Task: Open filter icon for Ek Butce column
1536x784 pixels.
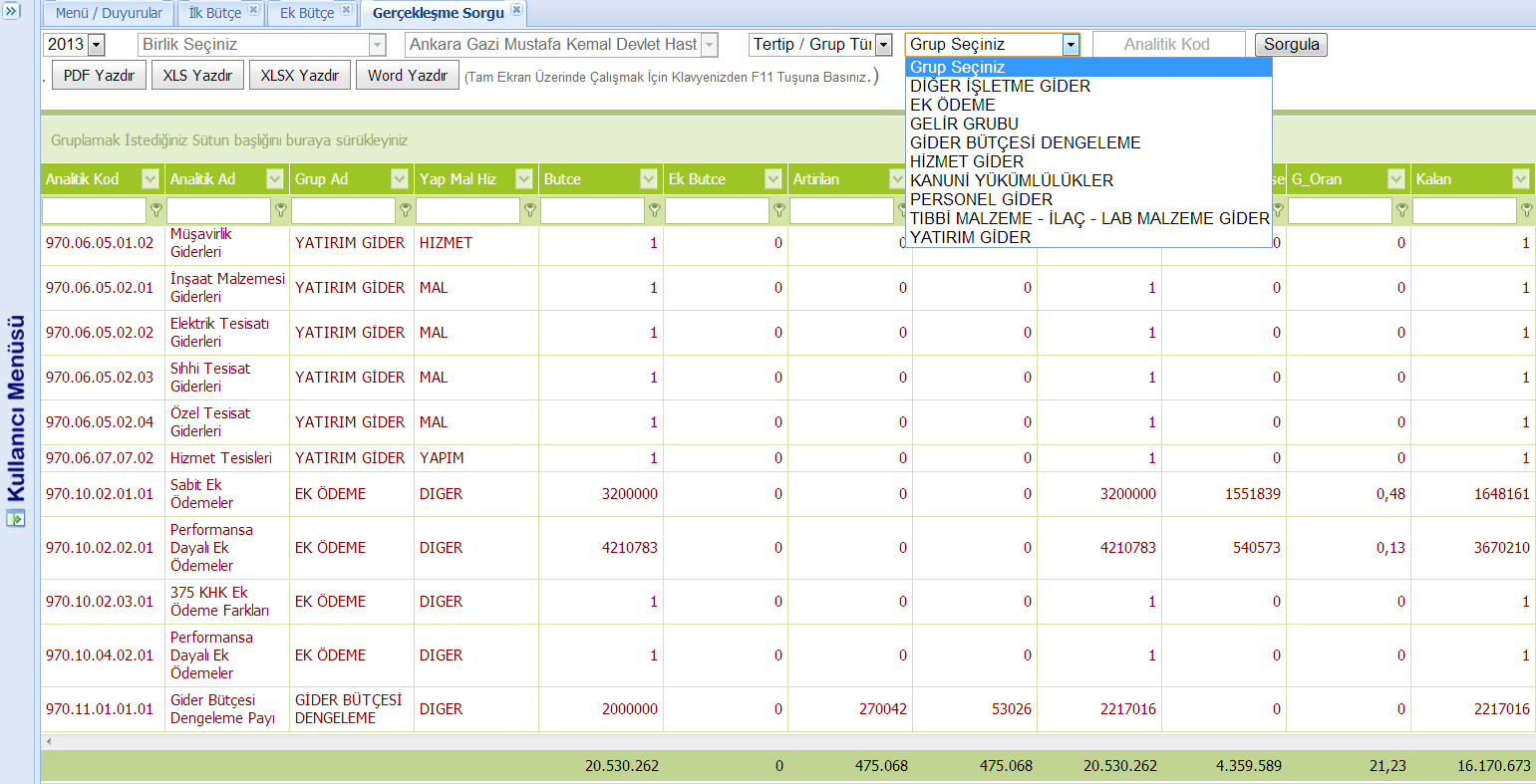Action: point(779,210)
